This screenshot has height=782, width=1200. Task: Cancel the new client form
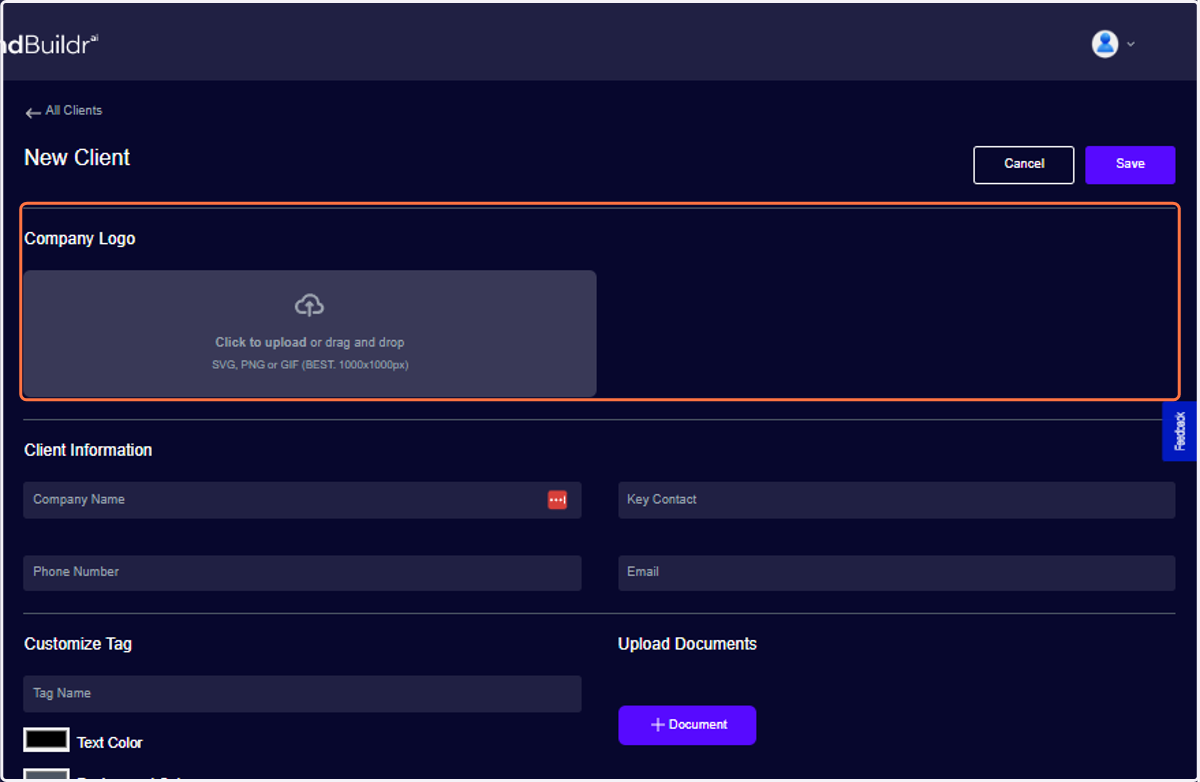pyautogui.click(x=1024, y=165)
